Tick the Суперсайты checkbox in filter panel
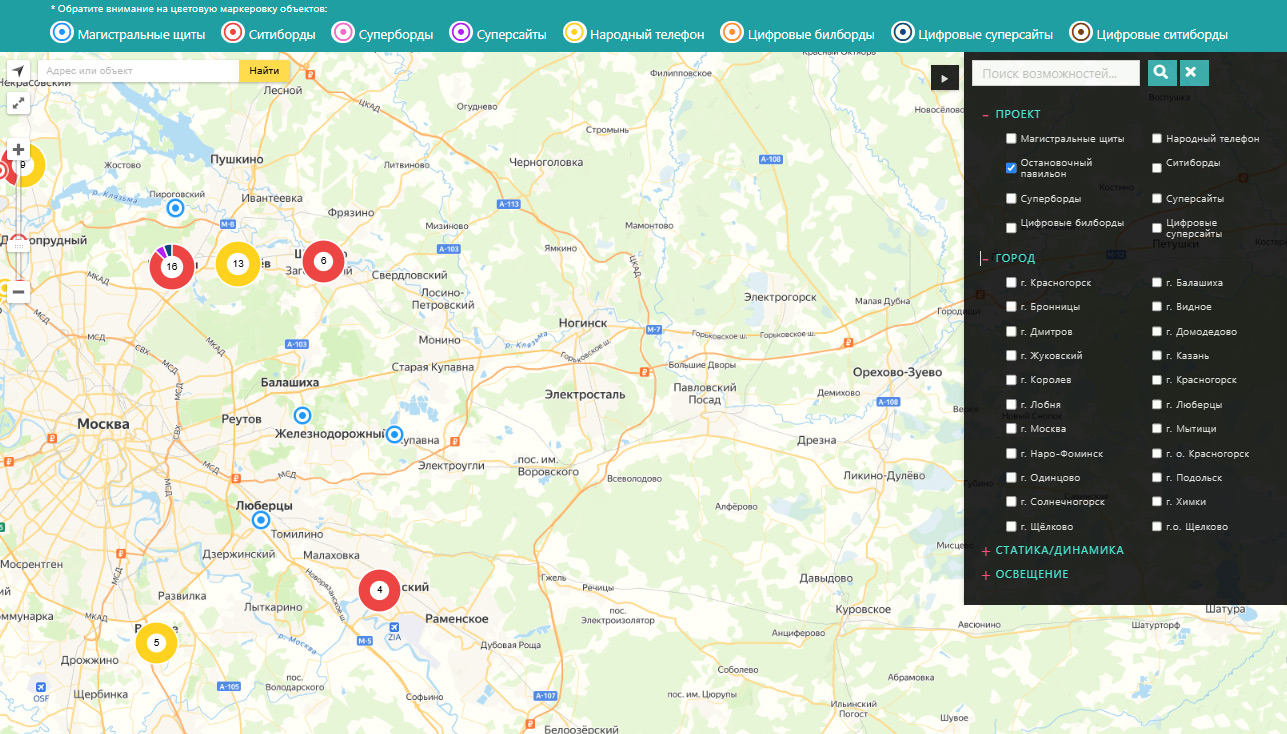Screen dimensions: 1287x734 (1157, 199)
